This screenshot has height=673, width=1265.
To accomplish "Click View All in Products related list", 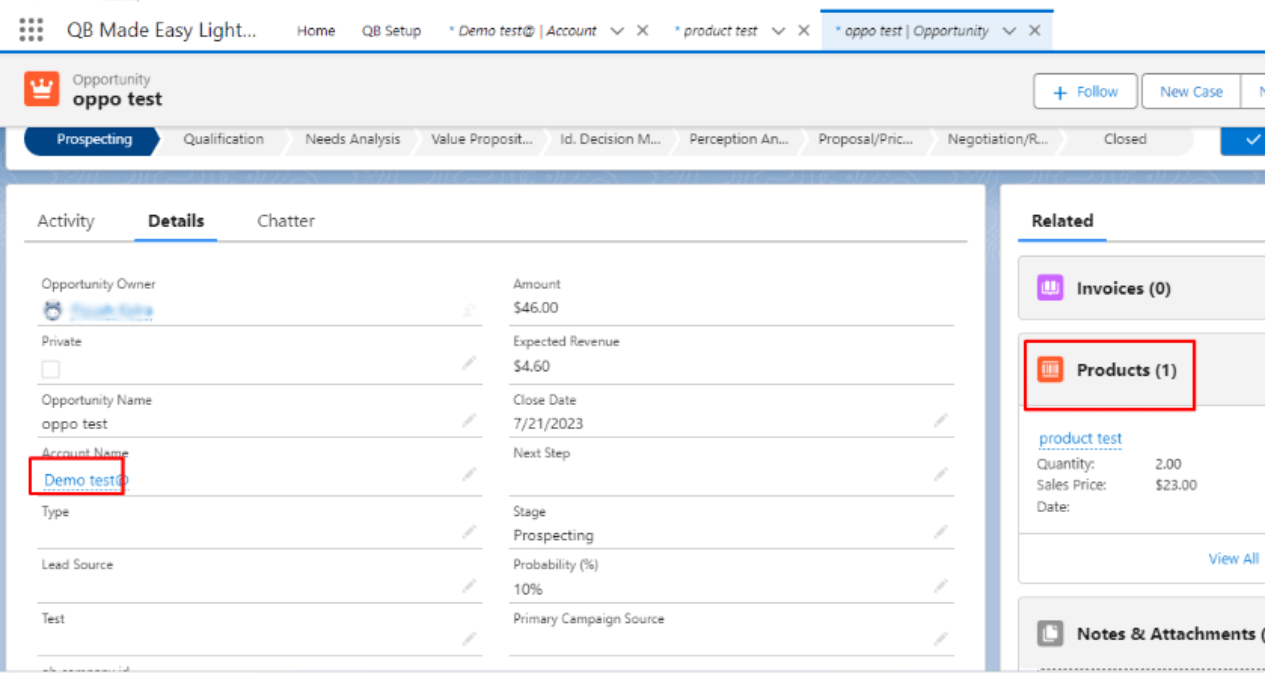I will point(1233,559).
